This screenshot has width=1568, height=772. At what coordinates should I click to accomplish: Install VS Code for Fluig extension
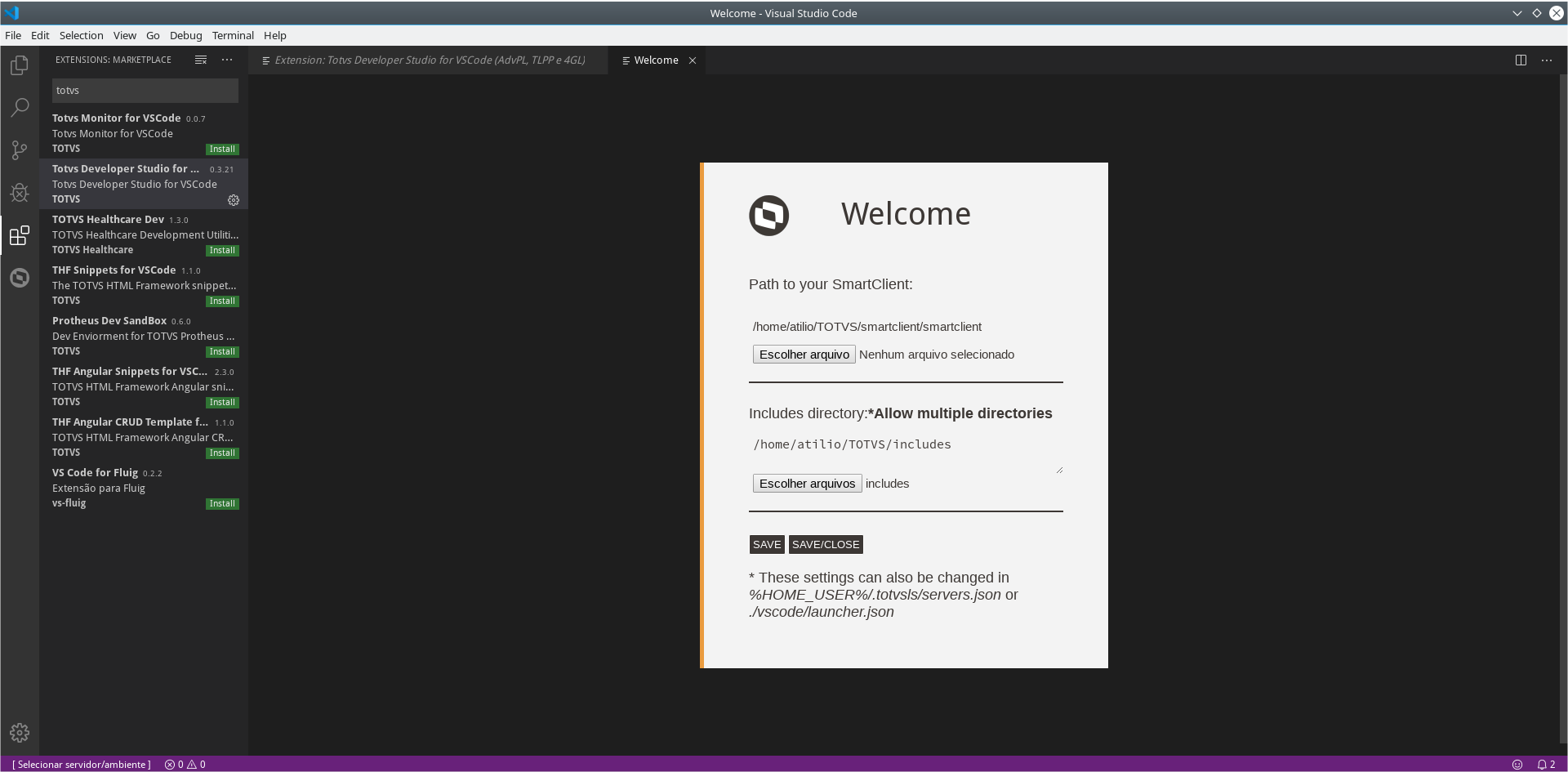(x=222, y=504)
